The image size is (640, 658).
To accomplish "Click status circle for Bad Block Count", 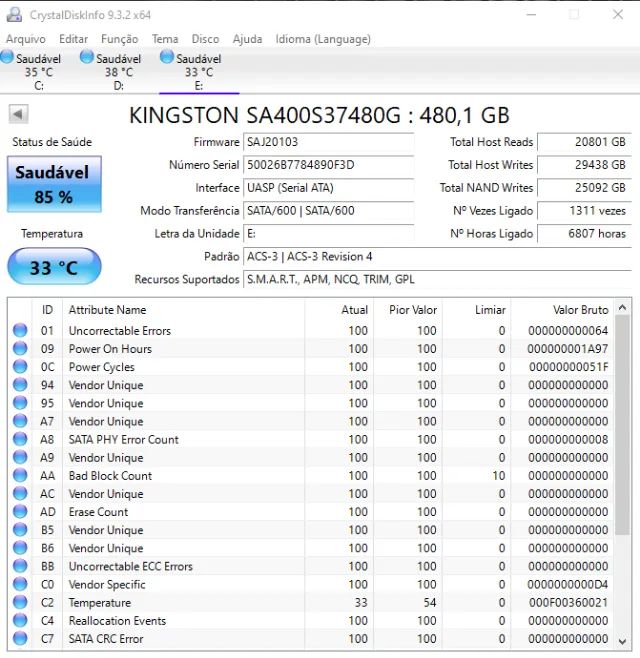I will point(20,475).
